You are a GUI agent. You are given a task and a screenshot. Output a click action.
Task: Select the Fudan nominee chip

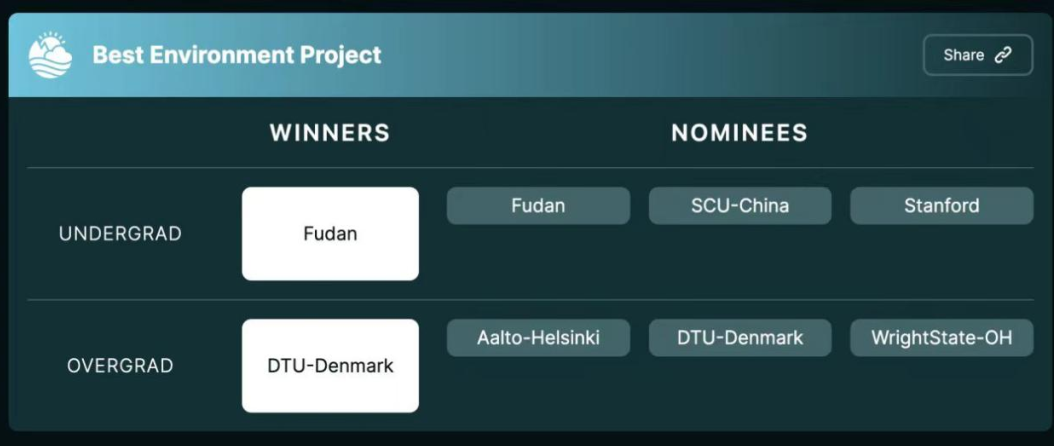538,206
